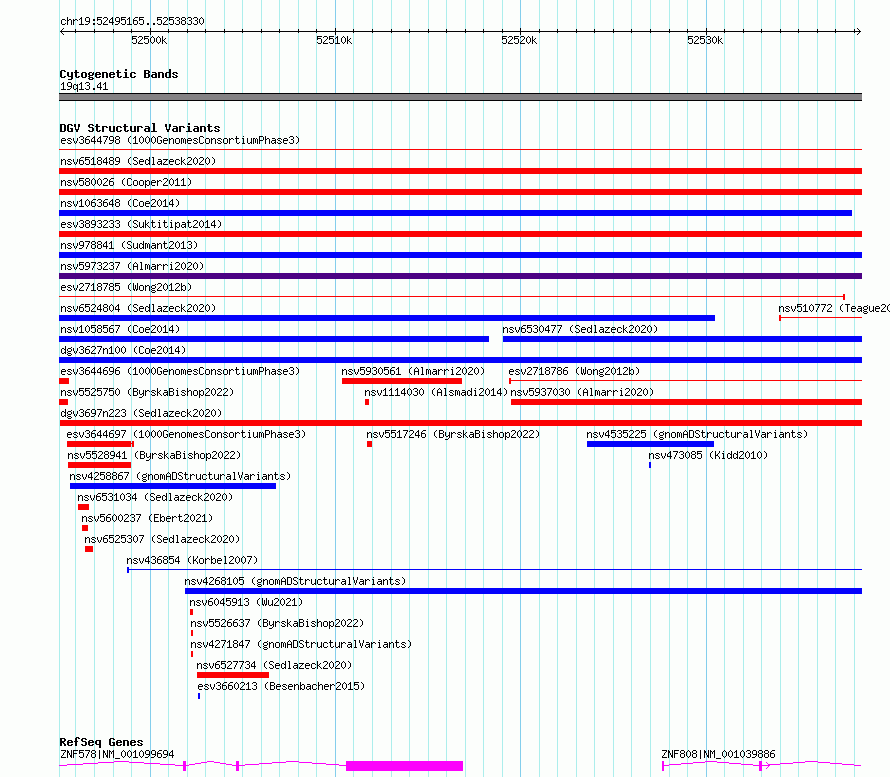
Task: Click nsv6525307 (Sedlazeck2020) label
Action: point(162,539)
